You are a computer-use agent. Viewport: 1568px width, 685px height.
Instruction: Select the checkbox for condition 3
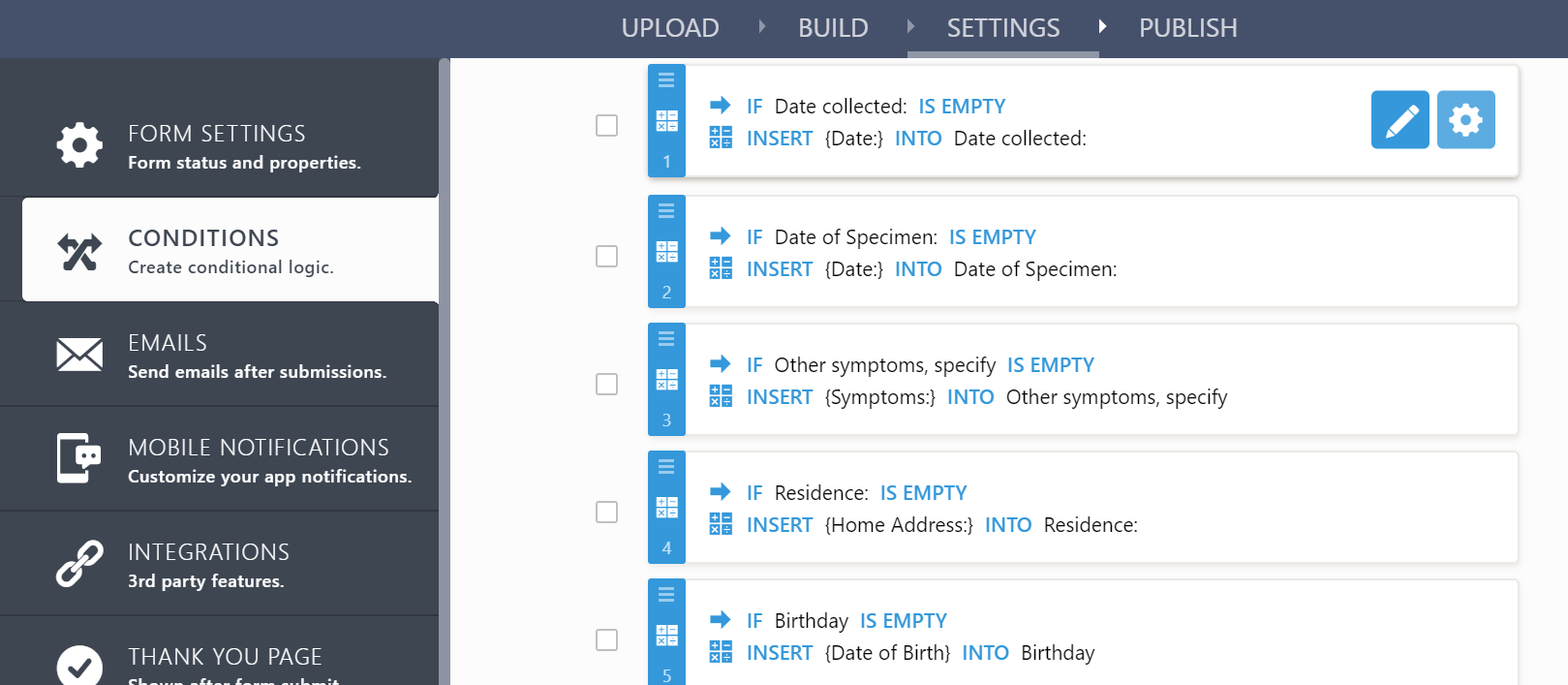tap(607, 385)
